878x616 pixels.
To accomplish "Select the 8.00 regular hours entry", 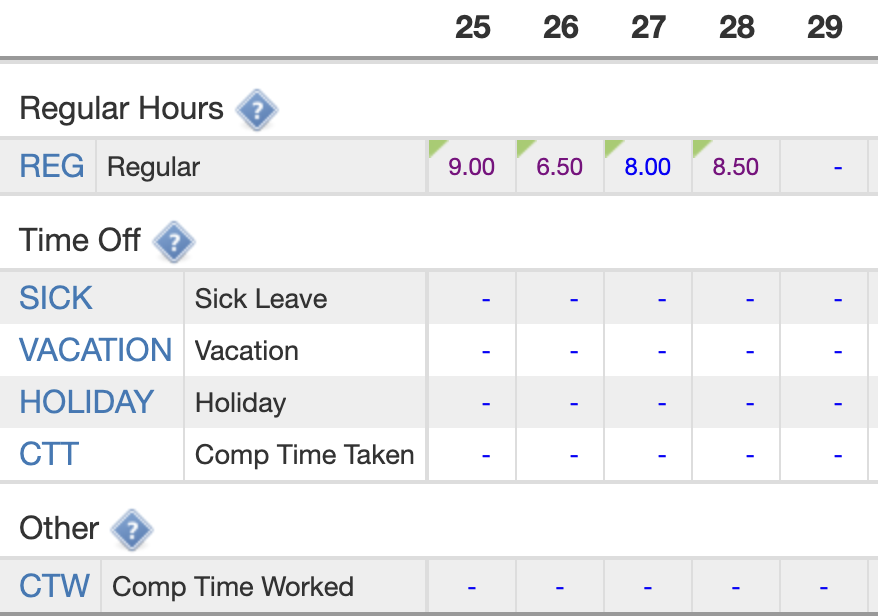I will [x=647, y=167].
